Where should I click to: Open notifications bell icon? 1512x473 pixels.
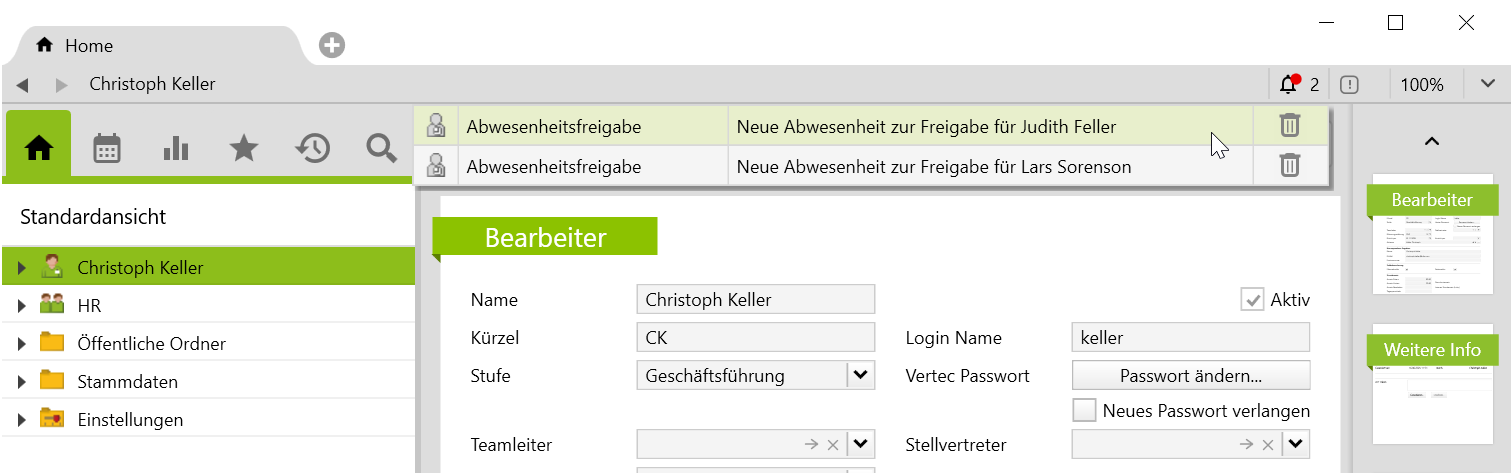(1288, 85)
